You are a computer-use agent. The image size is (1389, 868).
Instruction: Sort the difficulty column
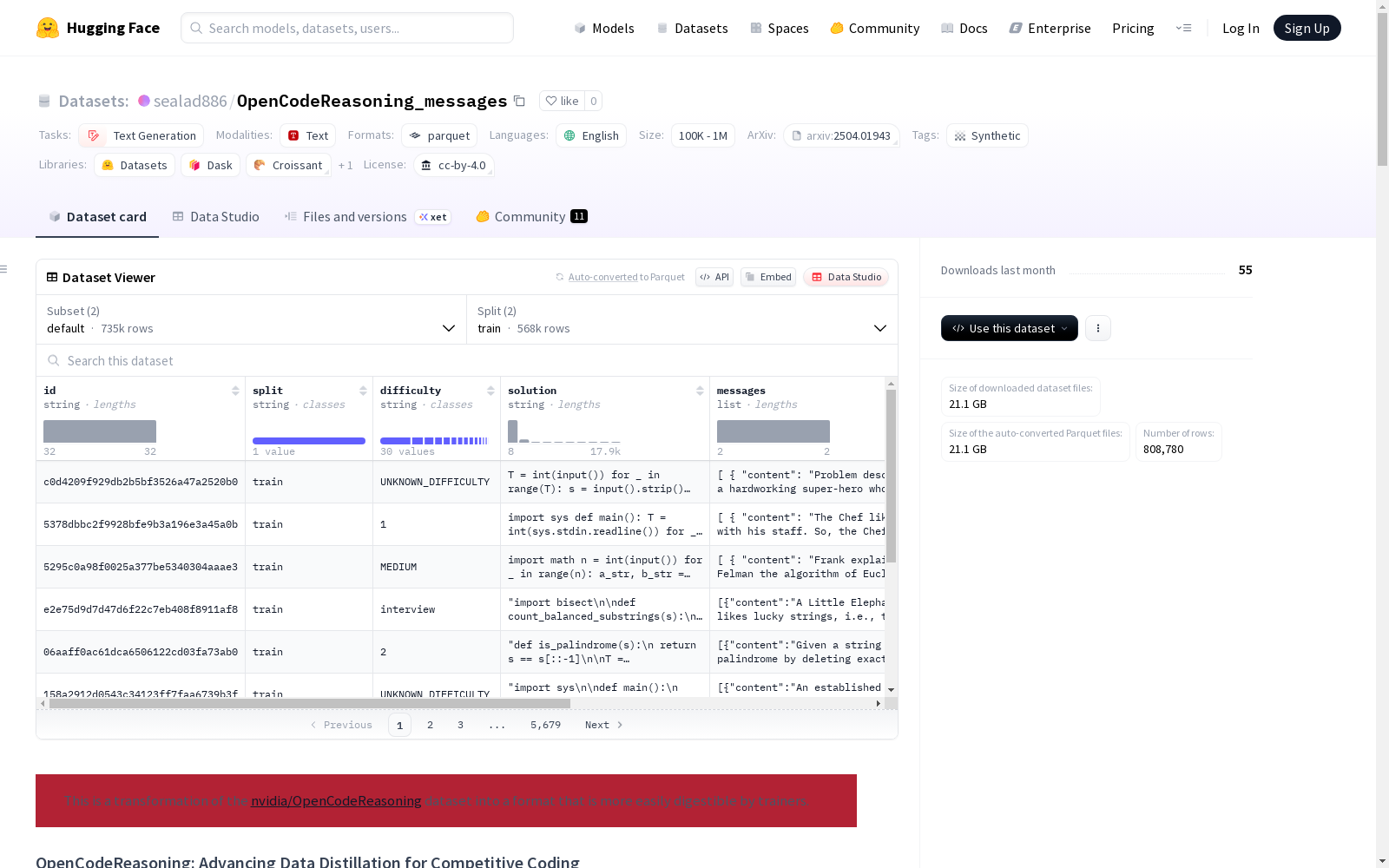click(x=490, y=391)
